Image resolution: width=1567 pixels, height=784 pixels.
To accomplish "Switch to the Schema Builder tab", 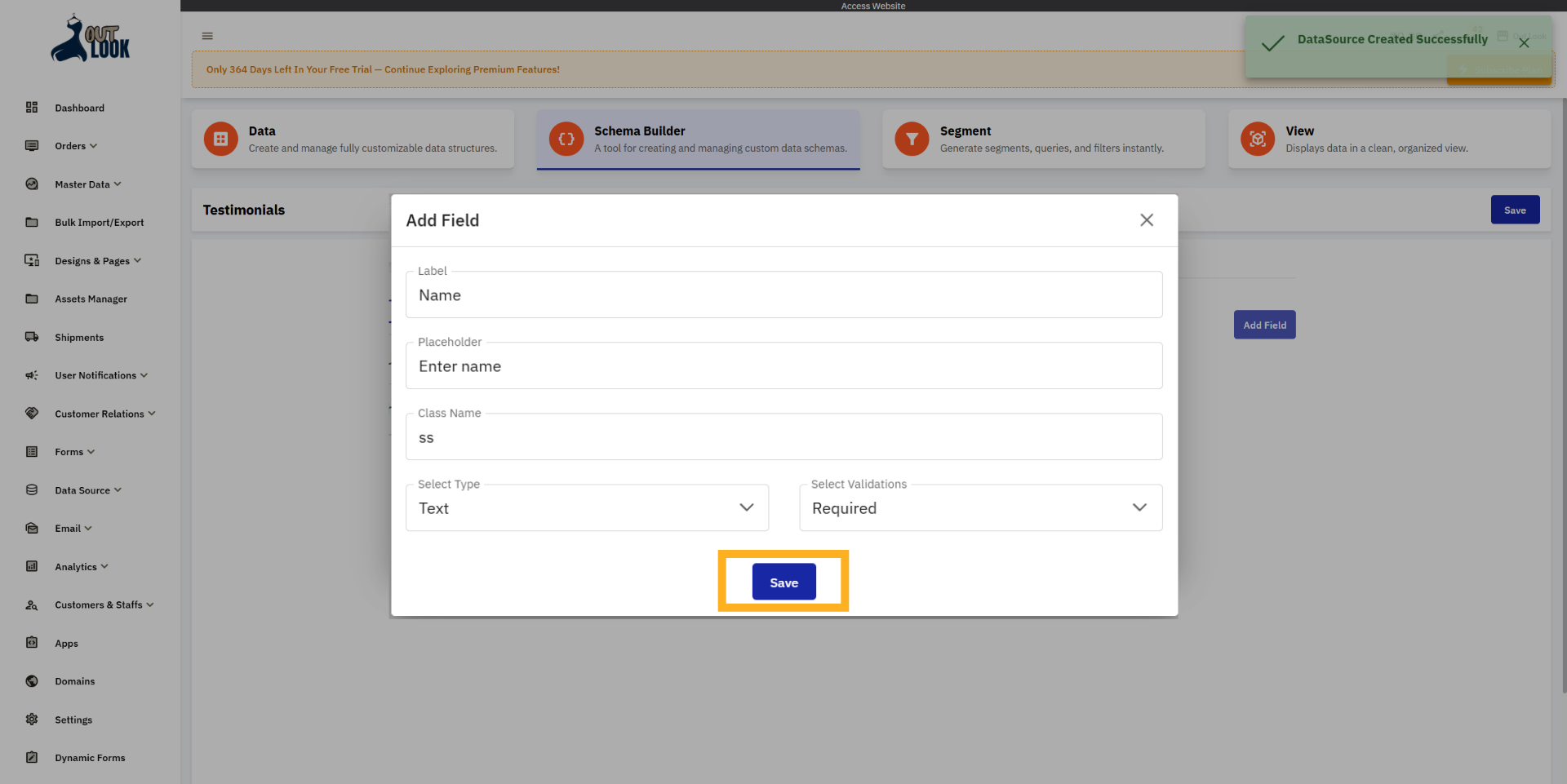I will click(x=699, y=139).
